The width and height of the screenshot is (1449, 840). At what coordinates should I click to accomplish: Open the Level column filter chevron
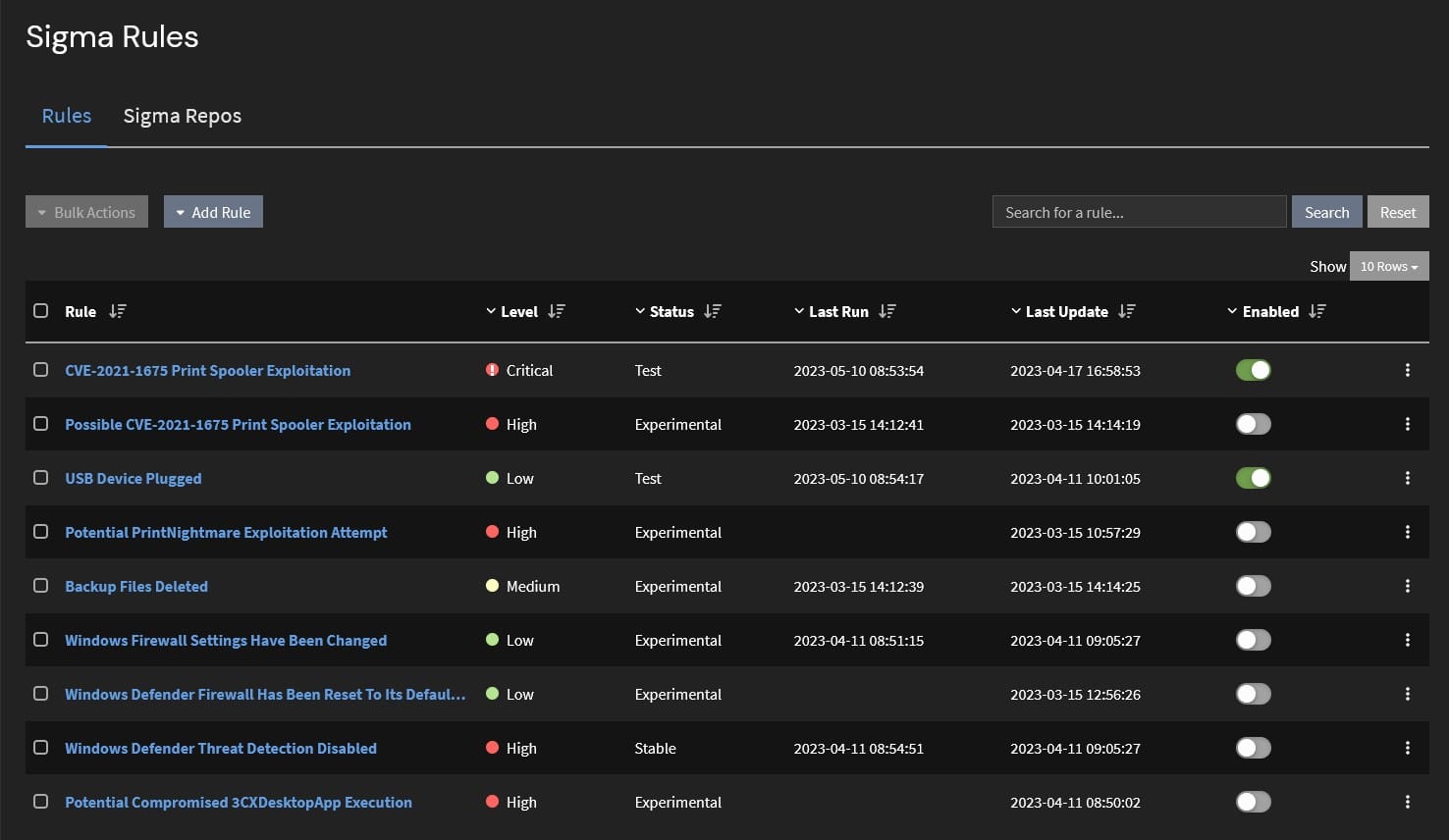click(x=491, y=311)
